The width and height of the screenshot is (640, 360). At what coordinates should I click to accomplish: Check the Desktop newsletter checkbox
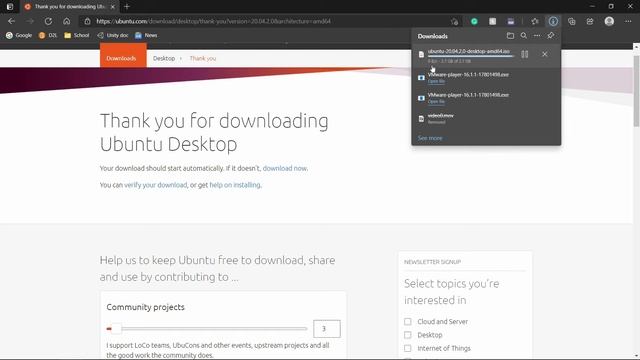coord(407,335)
